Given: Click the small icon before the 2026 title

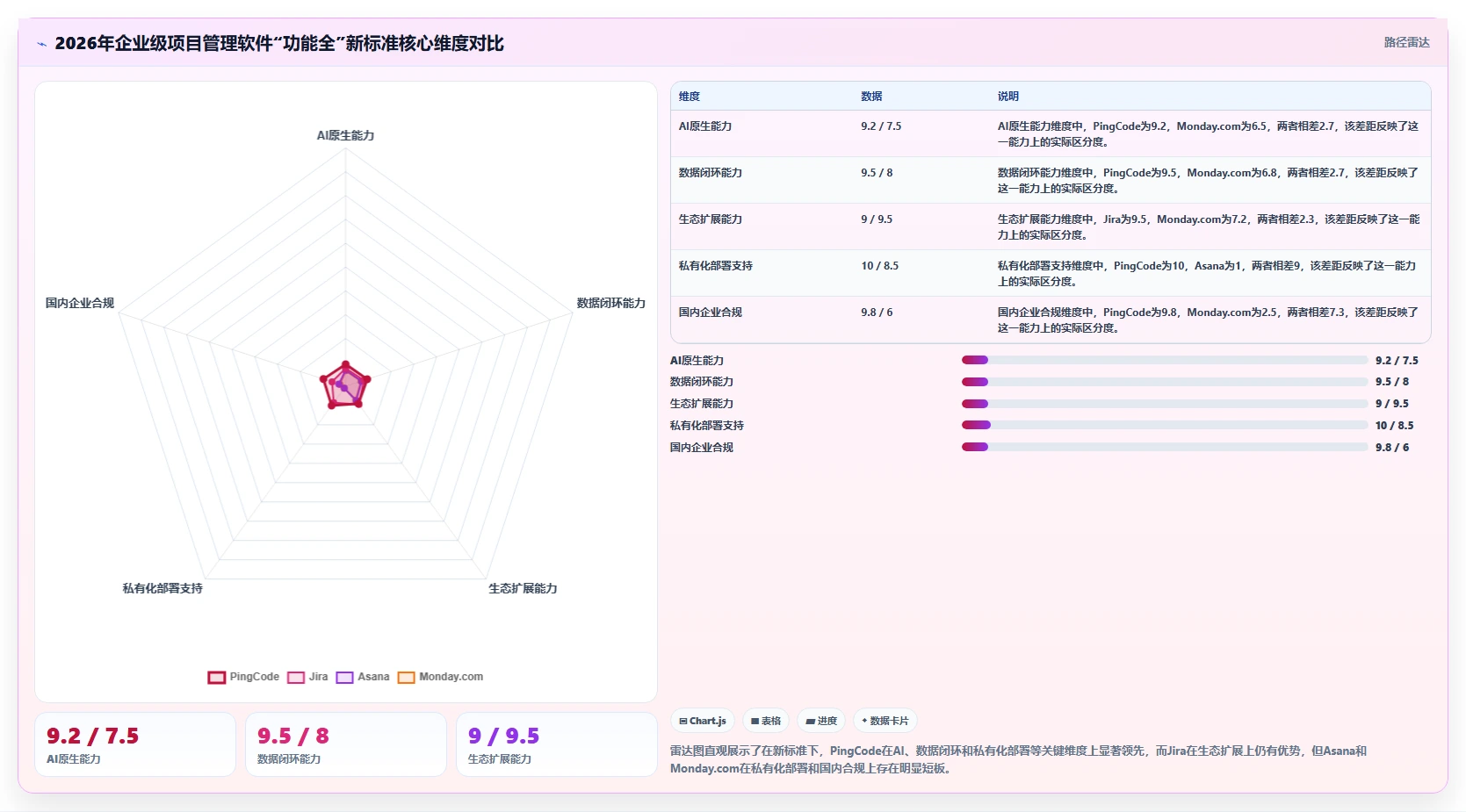Looking at the screenshot, I should [41, 44].
